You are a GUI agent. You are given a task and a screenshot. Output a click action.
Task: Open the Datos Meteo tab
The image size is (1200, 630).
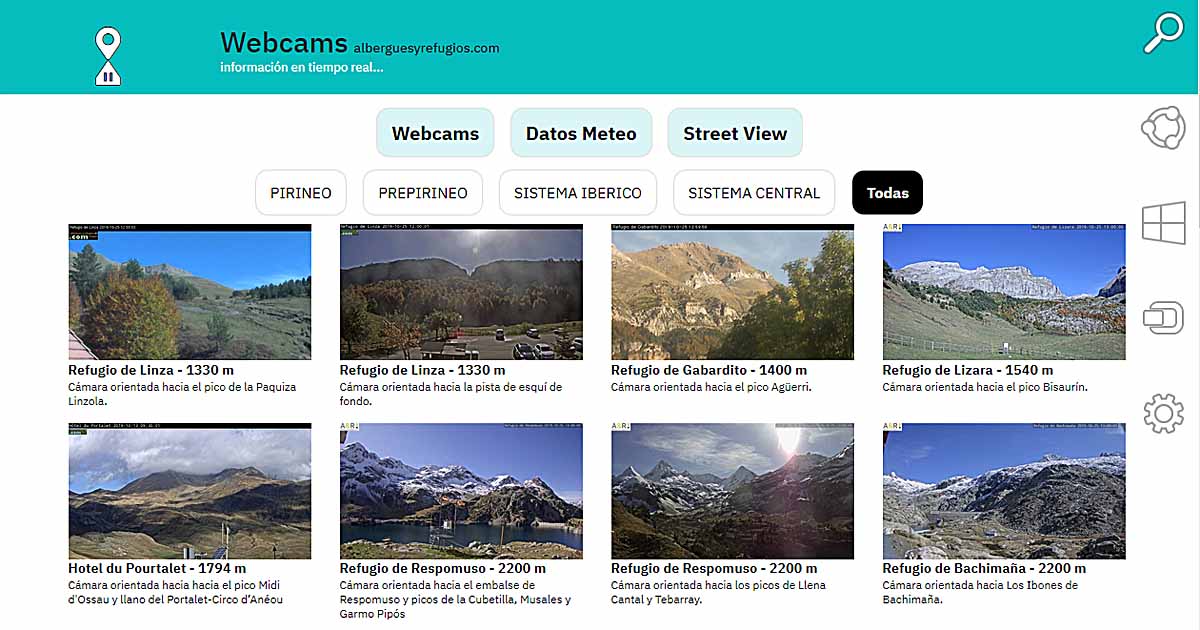581,133
